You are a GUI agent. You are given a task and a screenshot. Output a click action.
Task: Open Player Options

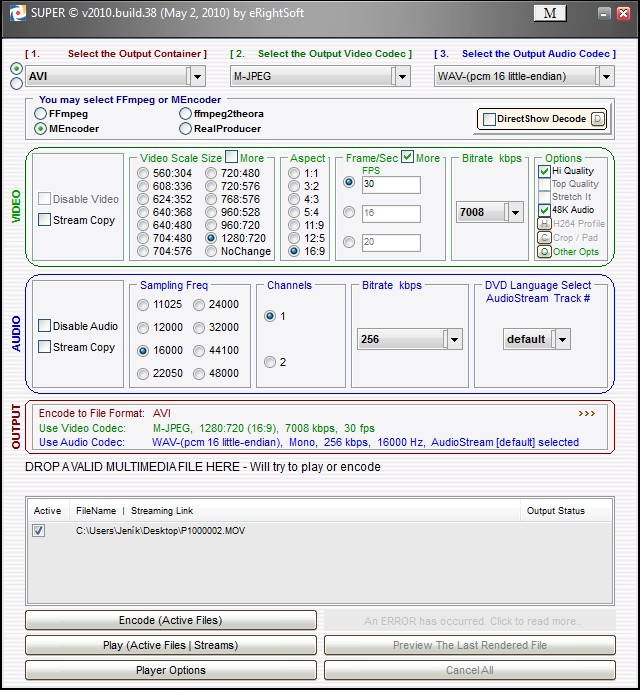pyautogui.click(x=170, y=670)
